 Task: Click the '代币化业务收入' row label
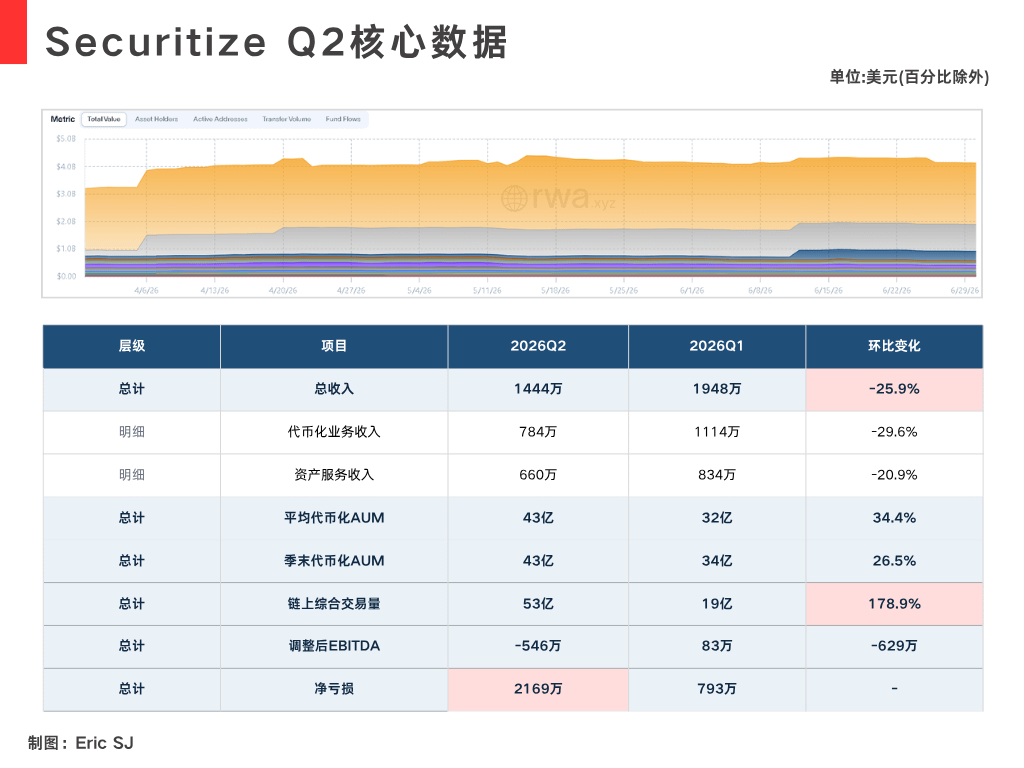tap(334, 432)
